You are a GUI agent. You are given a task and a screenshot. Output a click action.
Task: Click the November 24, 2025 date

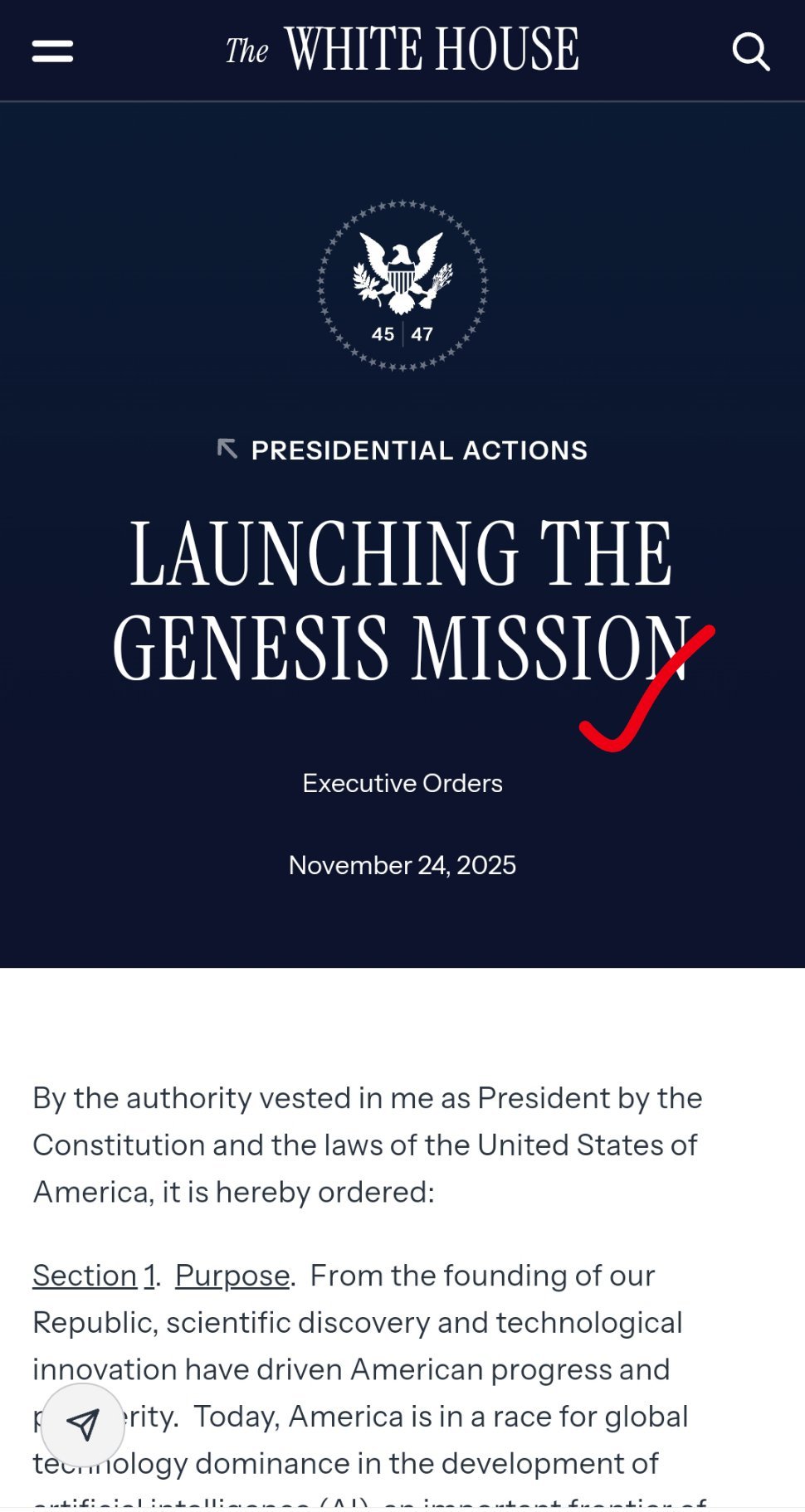[x=402, y=865]
